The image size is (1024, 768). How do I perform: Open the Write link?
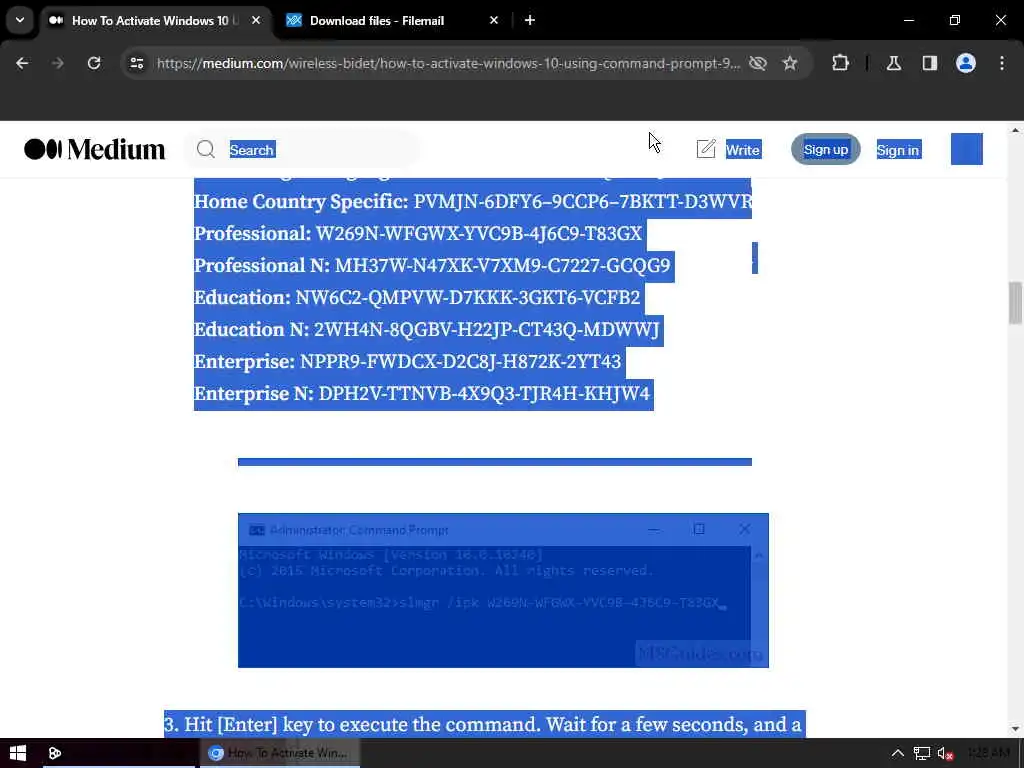(x=743, y=150)
